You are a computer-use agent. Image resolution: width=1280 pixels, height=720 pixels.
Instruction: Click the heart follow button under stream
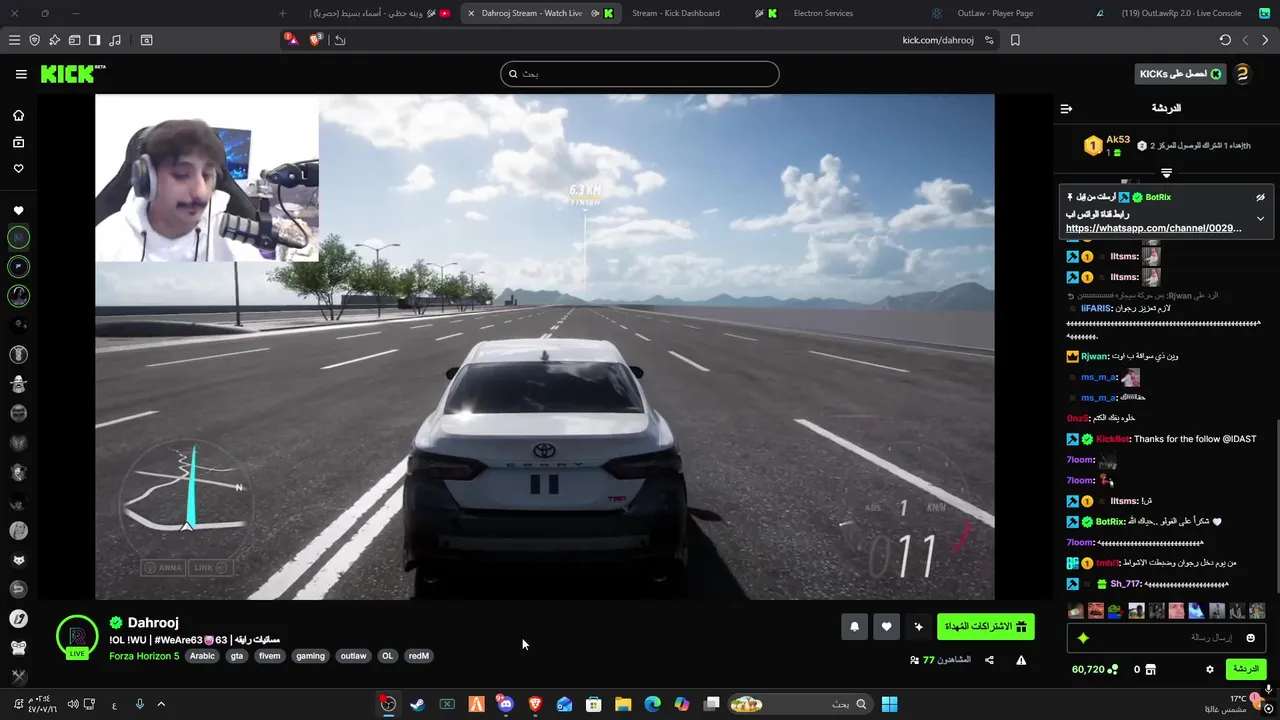point(886,627)
